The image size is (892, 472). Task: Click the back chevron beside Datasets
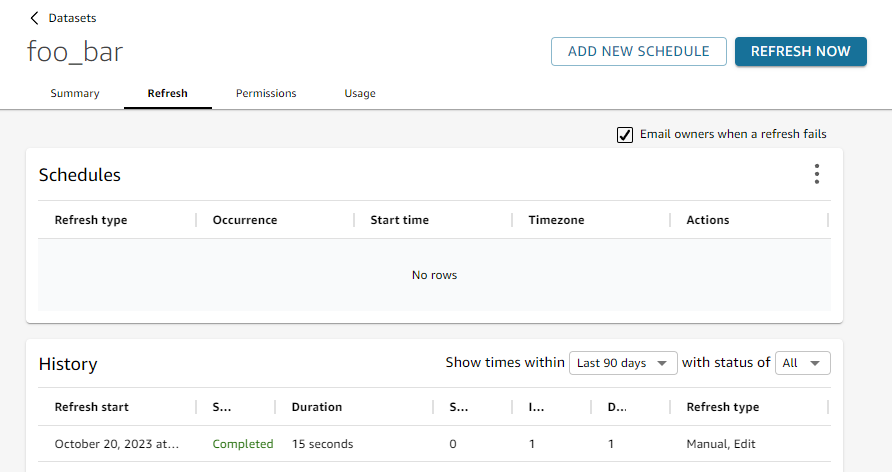point(35,18)
